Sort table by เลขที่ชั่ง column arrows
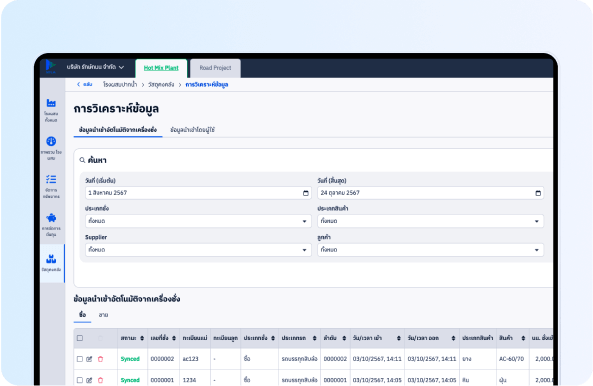This screenshot has width=593, height=386. click(x=174, y=338)
